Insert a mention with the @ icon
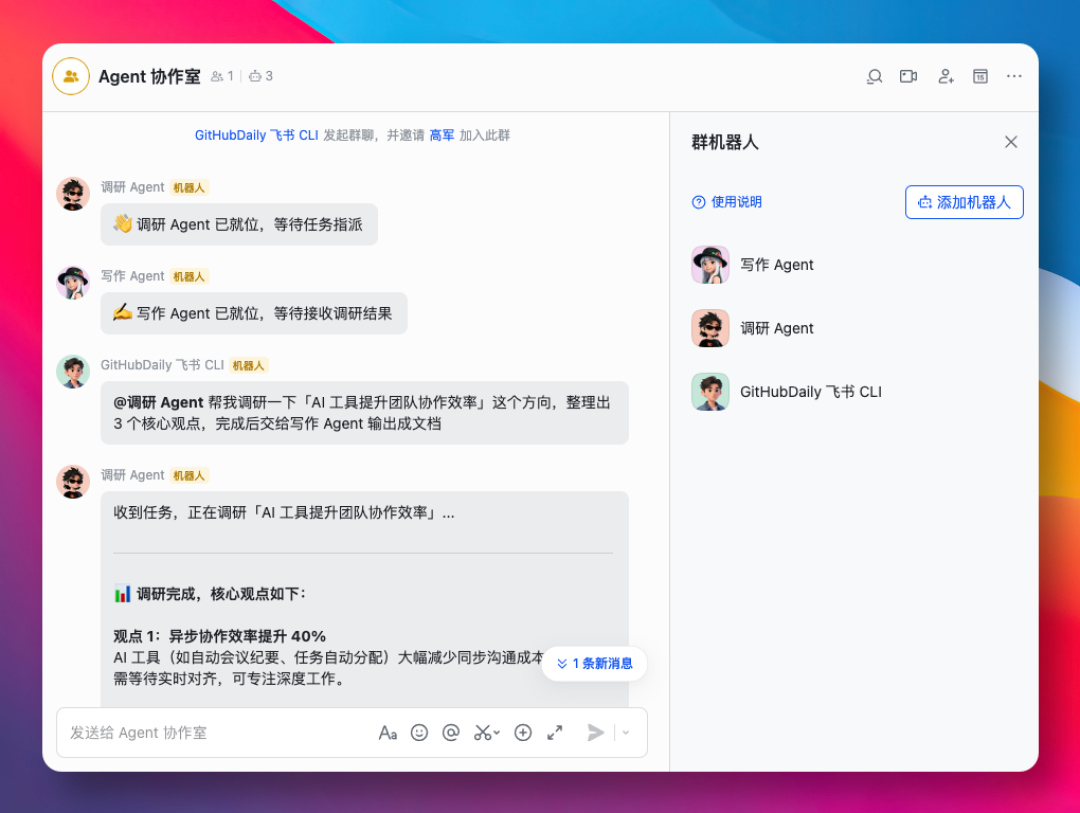This screenshot has width=1080, height=813. (x=451, y=732)
